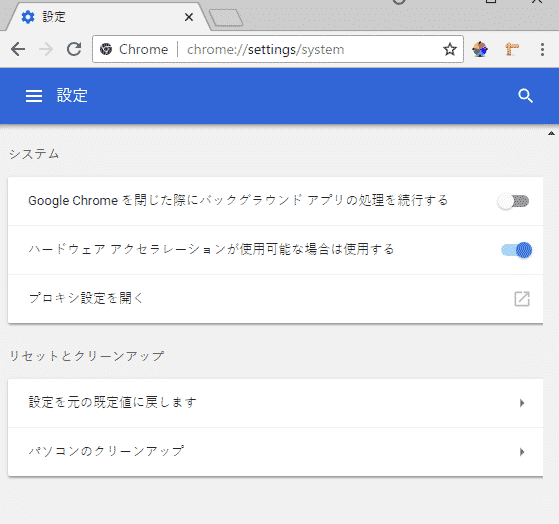Toggle the background apps switch for Google Chrome
559x524 pixels.
513,201
